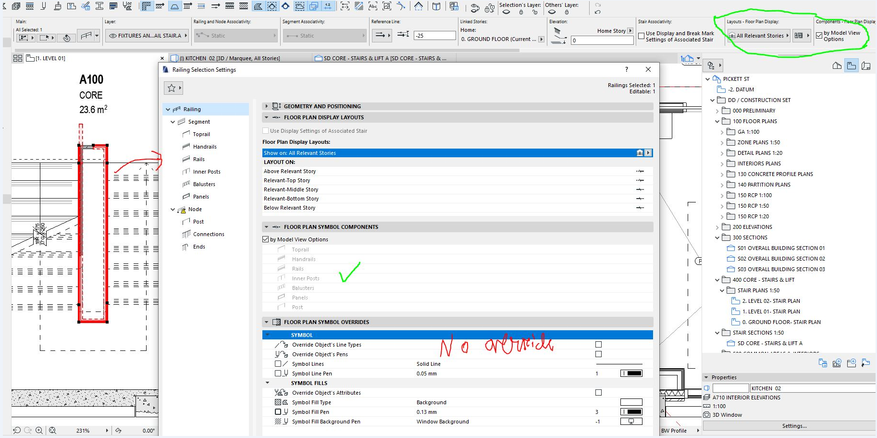This screenshot has height=438, width=877.
Task: Click the Elevation value field showing 0
Action: click(x=601, y=41)
